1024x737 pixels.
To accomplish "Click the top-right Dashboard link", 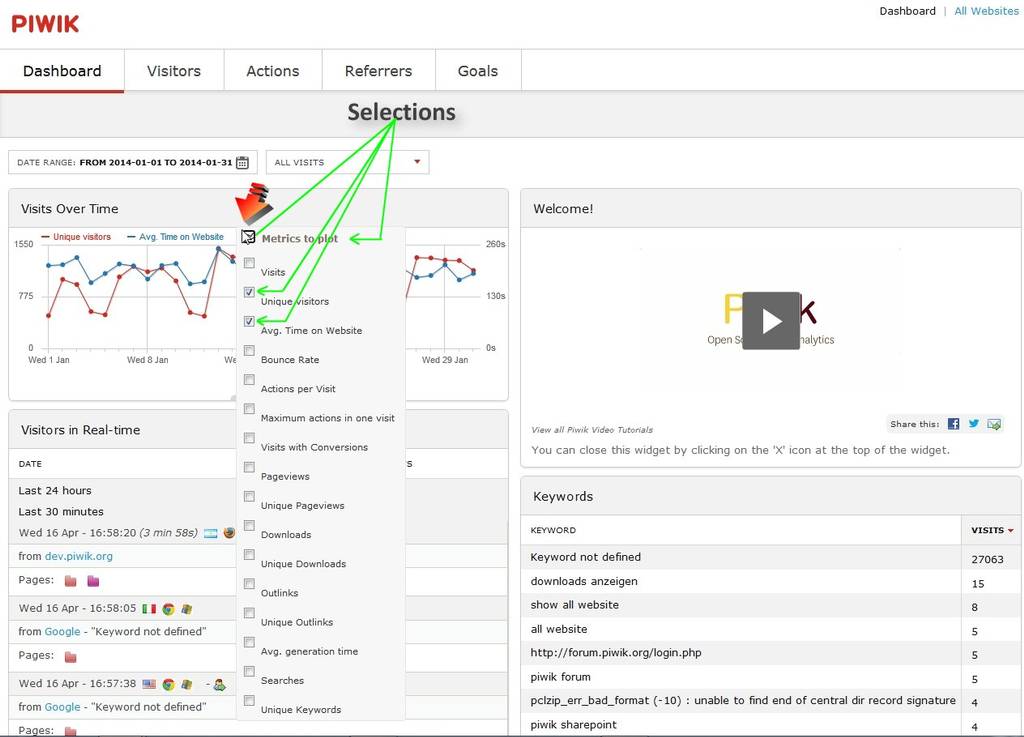I will (907, 11).
